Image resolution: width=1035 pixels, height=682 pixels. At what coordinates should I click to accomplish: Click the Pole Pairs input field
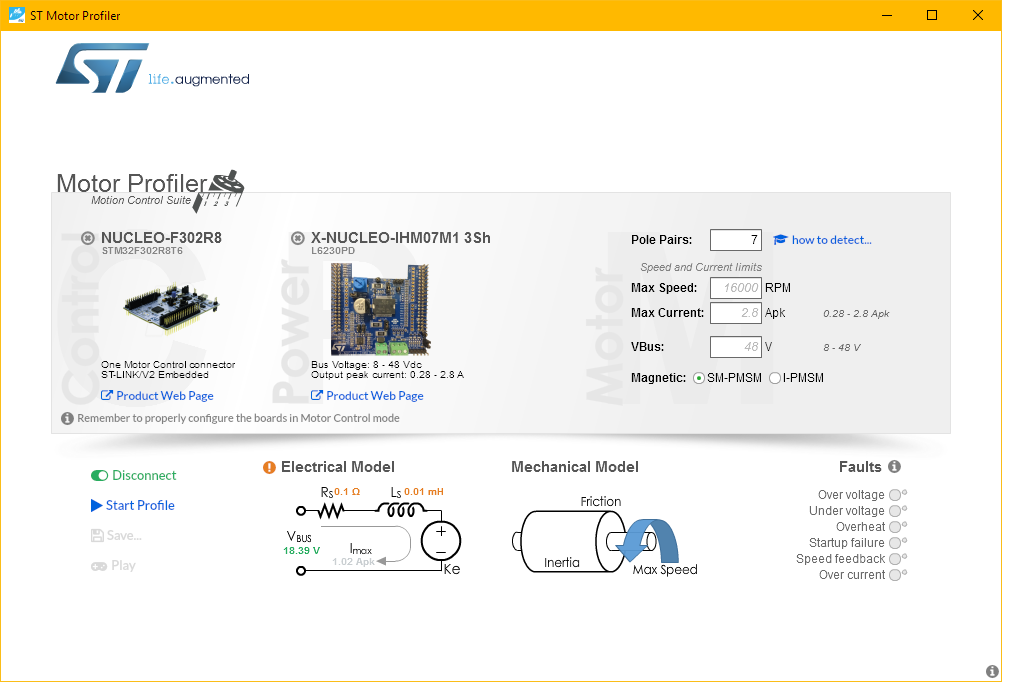(x=736, y=240)
